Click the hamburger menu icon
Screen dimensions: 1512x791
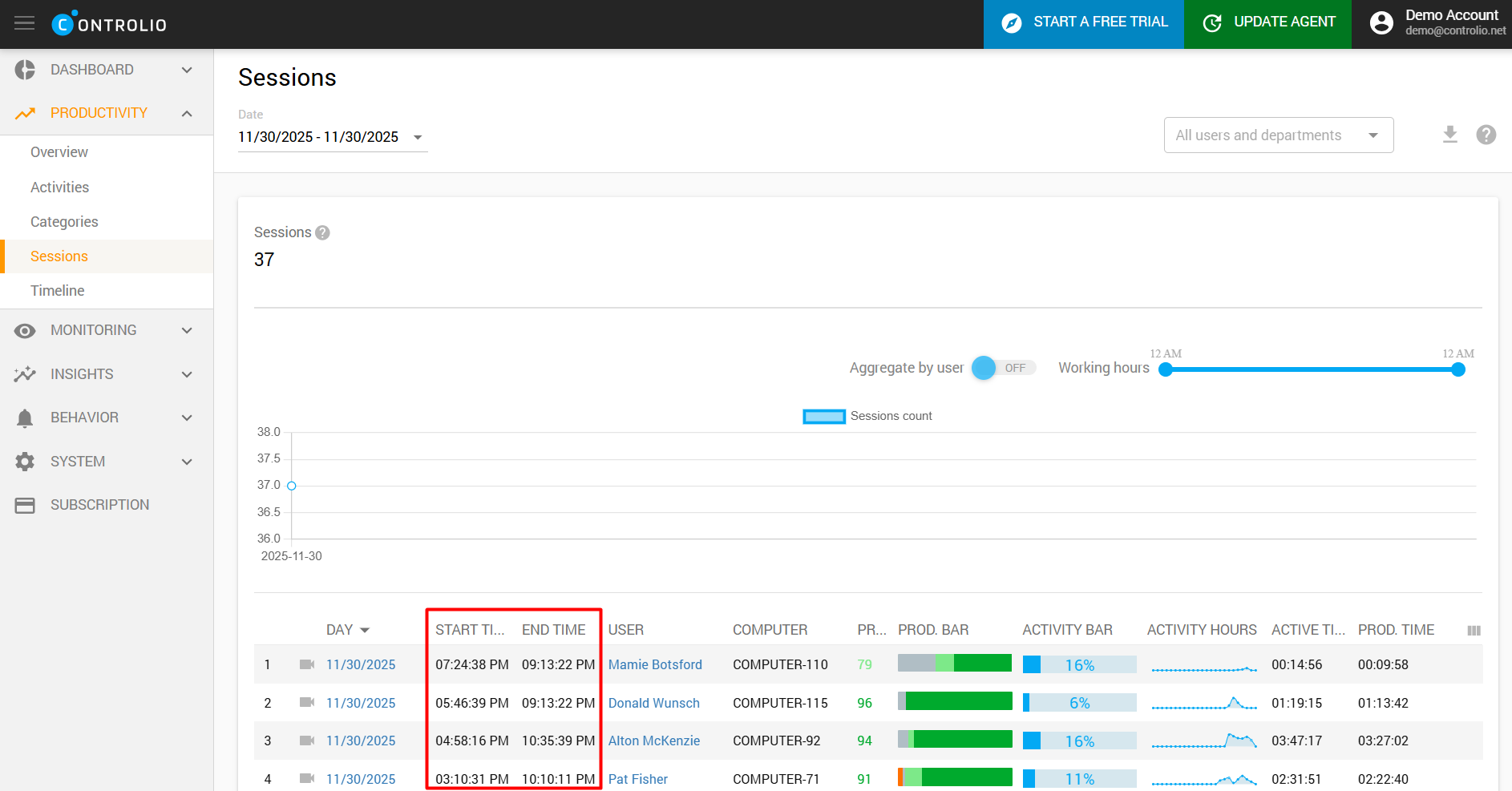[25, 23]
